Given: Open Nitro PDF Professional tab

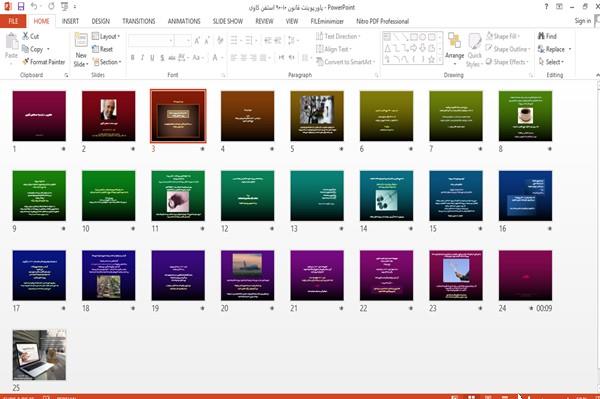Looking at the screenshot, I should (x=382, y=21).
